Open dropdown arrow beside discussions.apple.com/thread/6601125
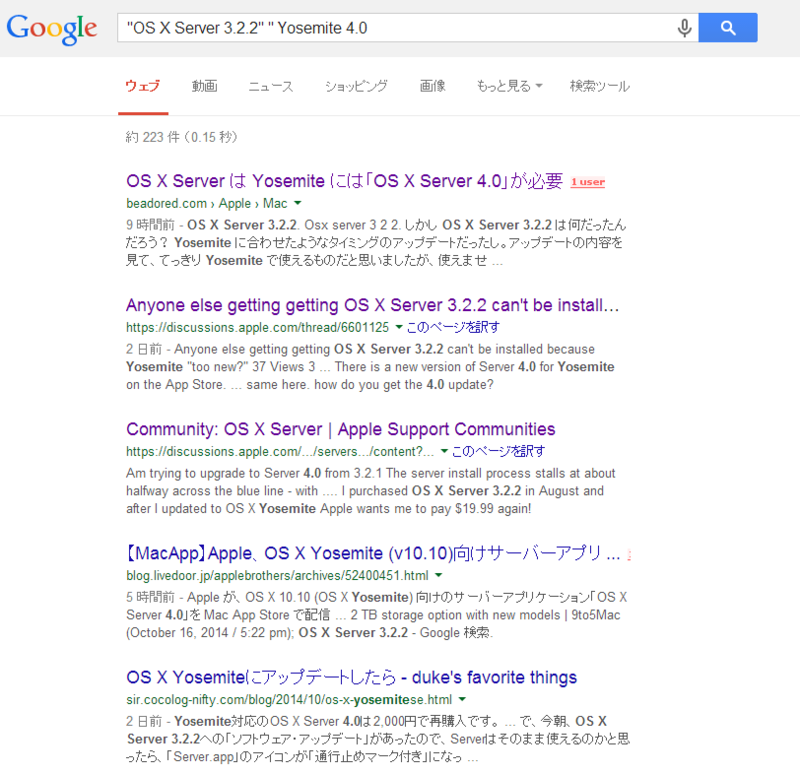This screenshot has width=800, height=774. 399,327
